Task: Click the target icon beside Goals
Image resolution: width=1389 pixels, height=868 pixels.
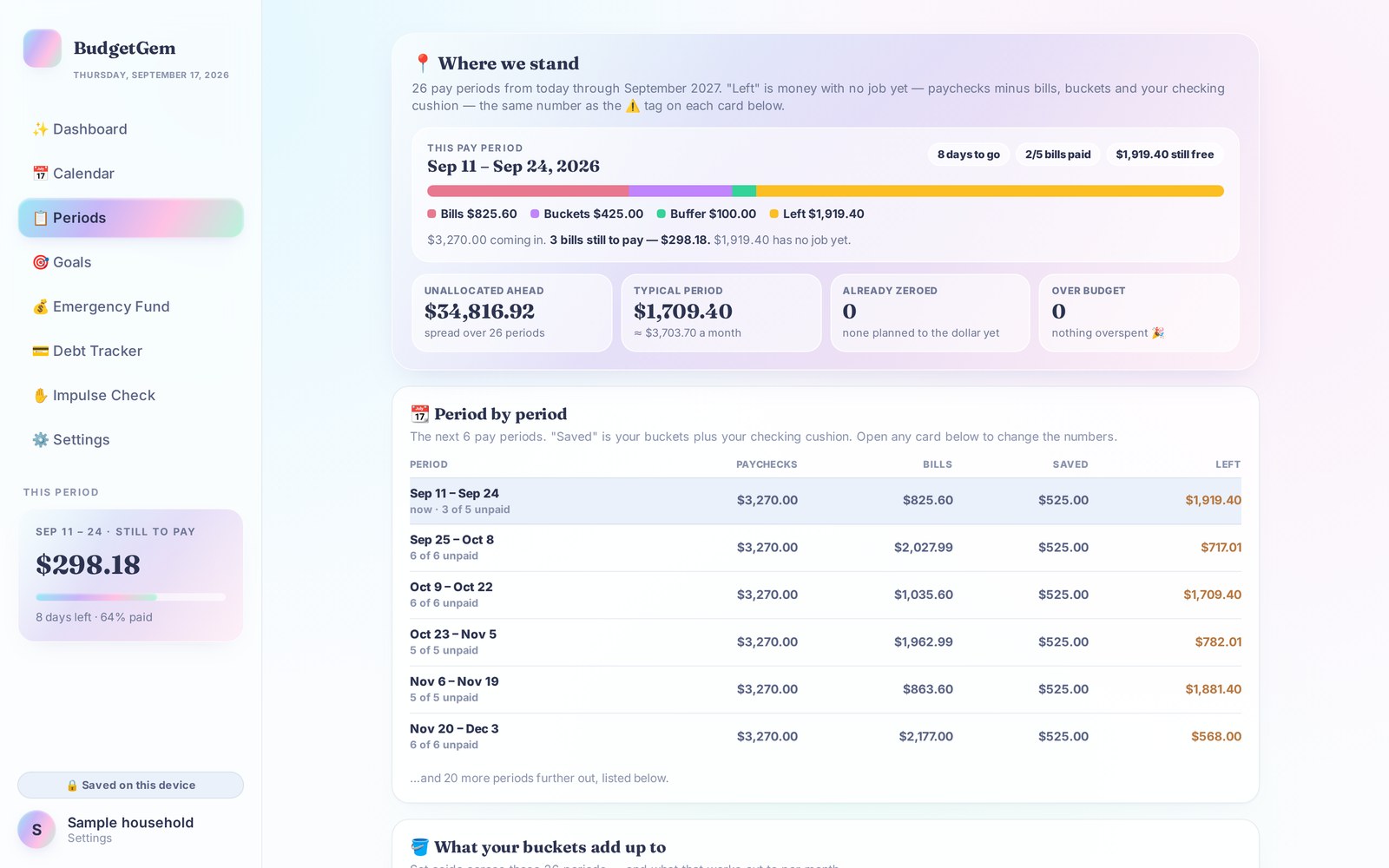Action: coord(40,262)
